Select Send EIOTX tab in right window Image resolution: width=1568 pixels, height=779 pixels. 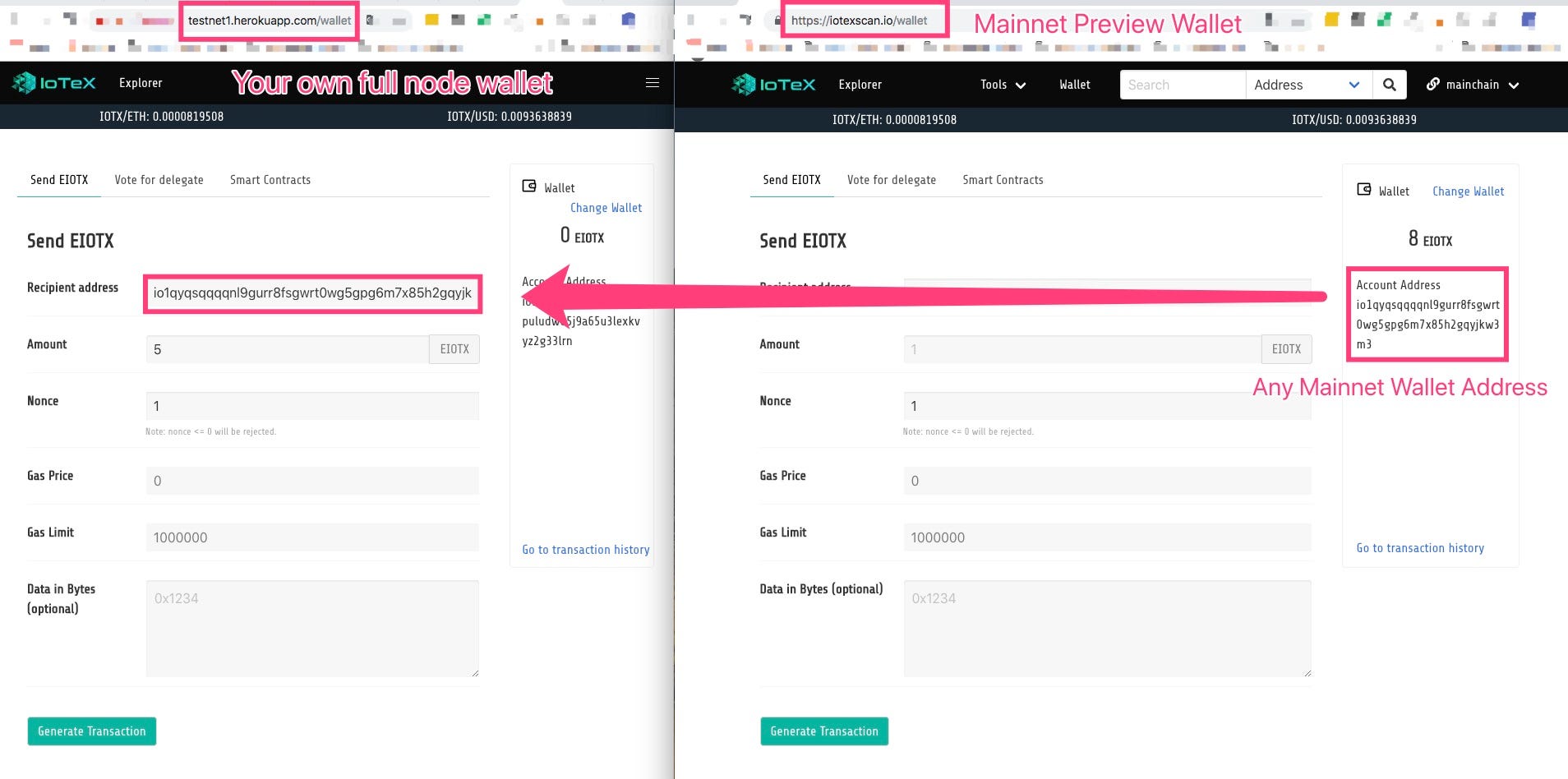point(791,180)
